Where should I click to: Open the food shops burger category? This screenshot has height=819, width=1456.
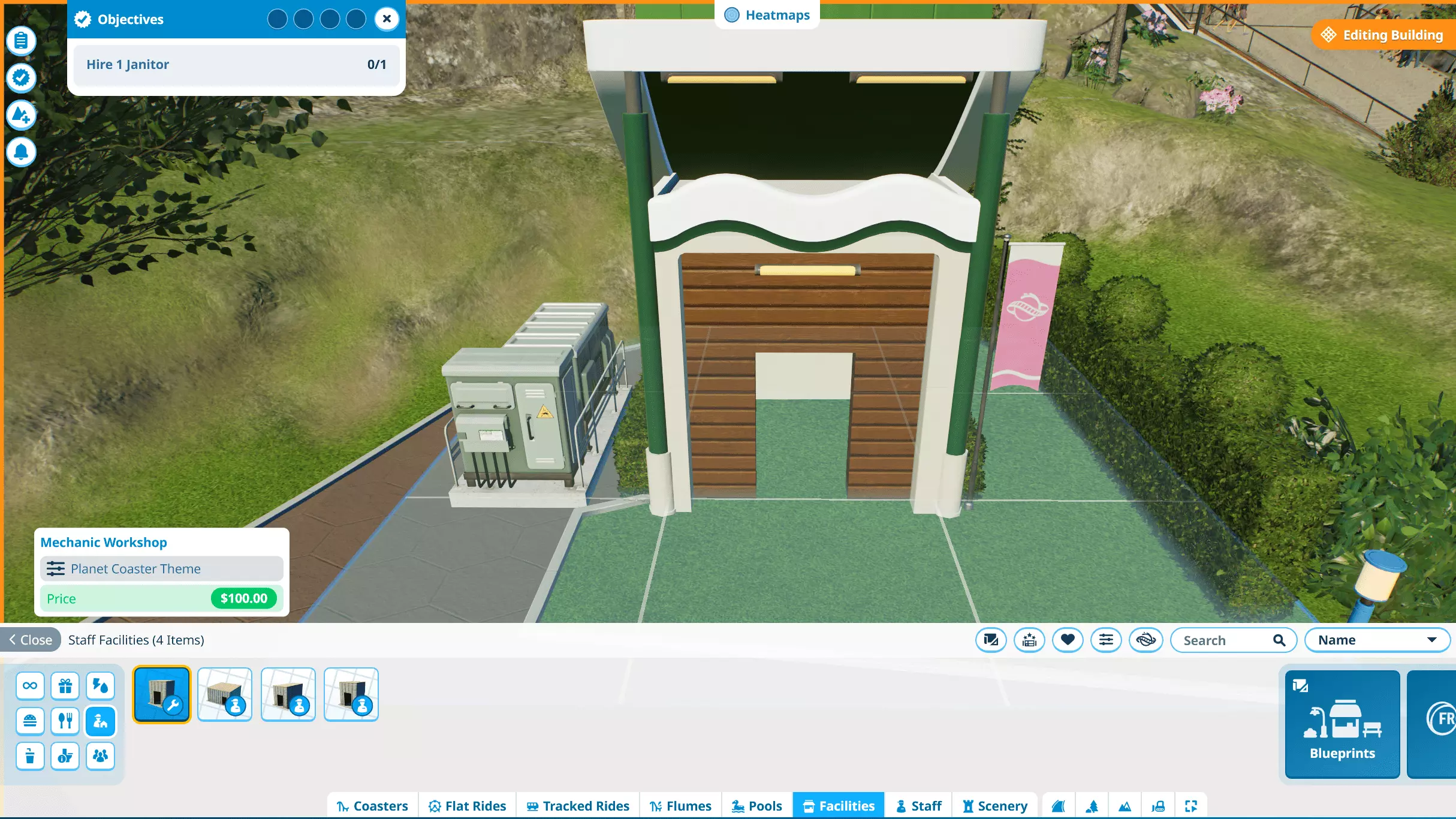(30, 721)
